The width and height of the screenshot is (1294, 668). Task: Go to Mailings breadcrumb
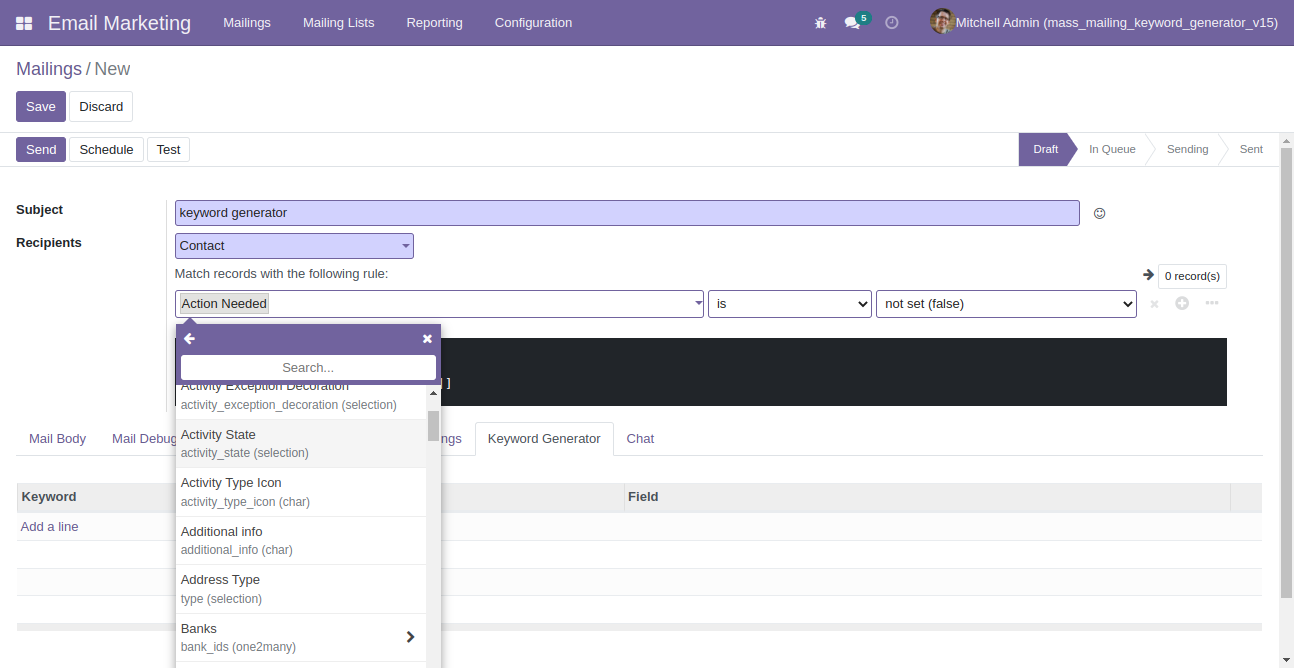(x=49, y=69)
